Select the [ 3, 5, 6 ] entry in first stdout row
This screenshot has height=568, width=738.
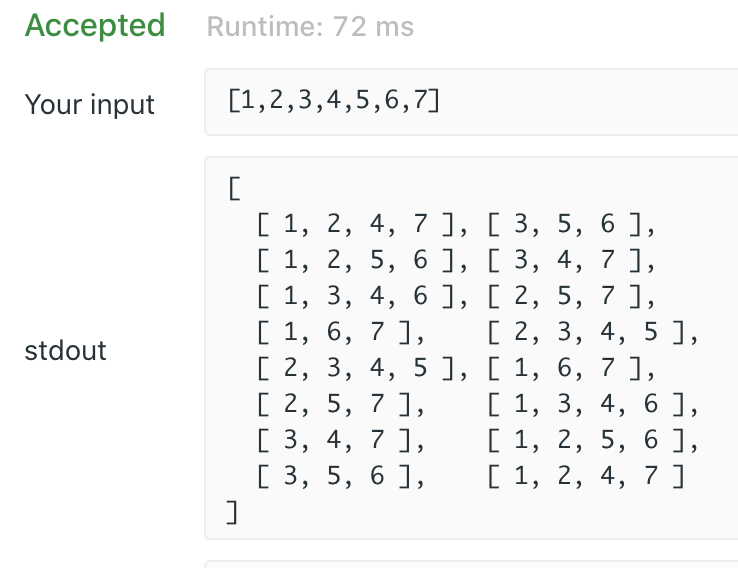(x=564, y=224)
